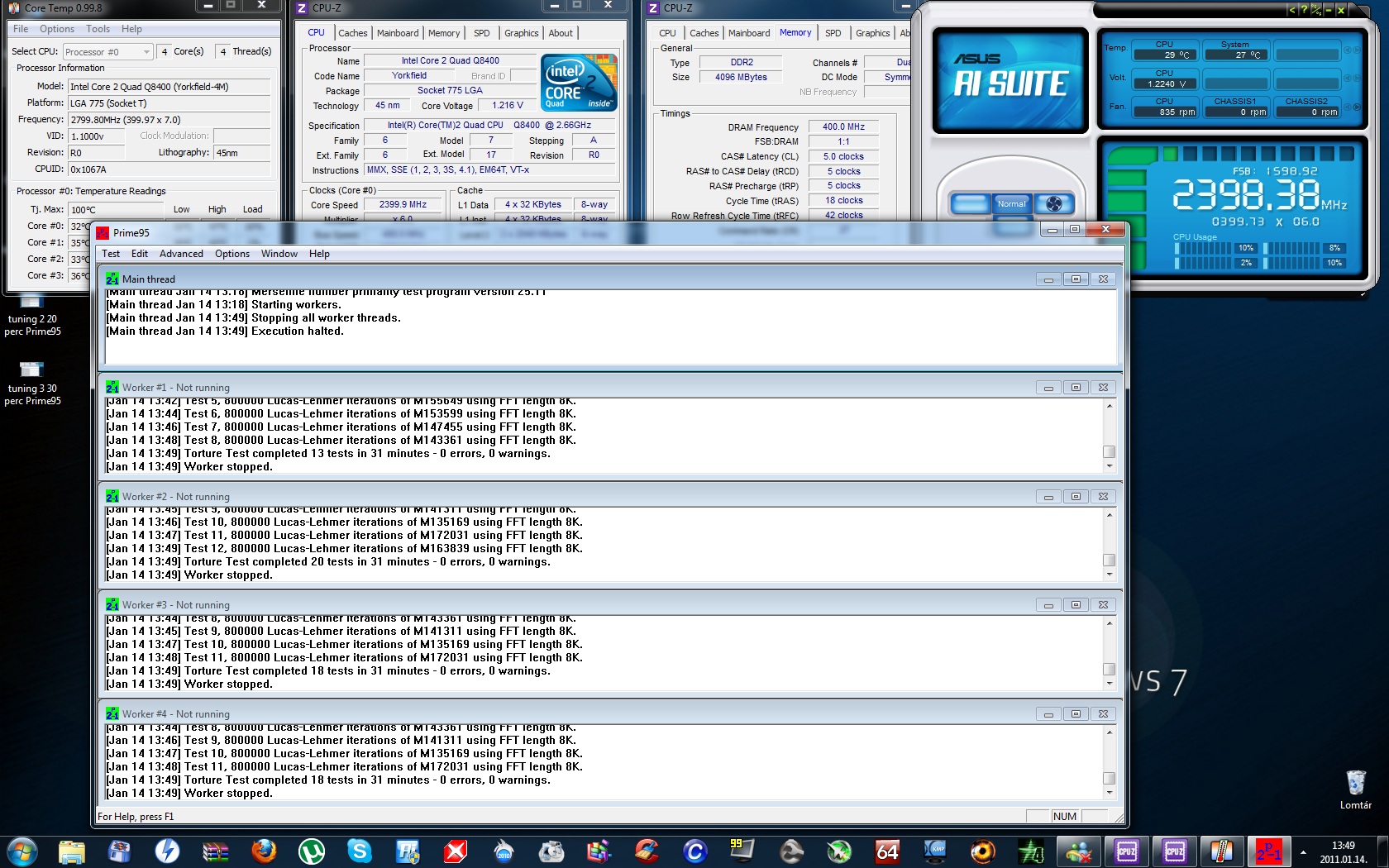Open the Advanced menu in Prime95

tap(181, 254)
